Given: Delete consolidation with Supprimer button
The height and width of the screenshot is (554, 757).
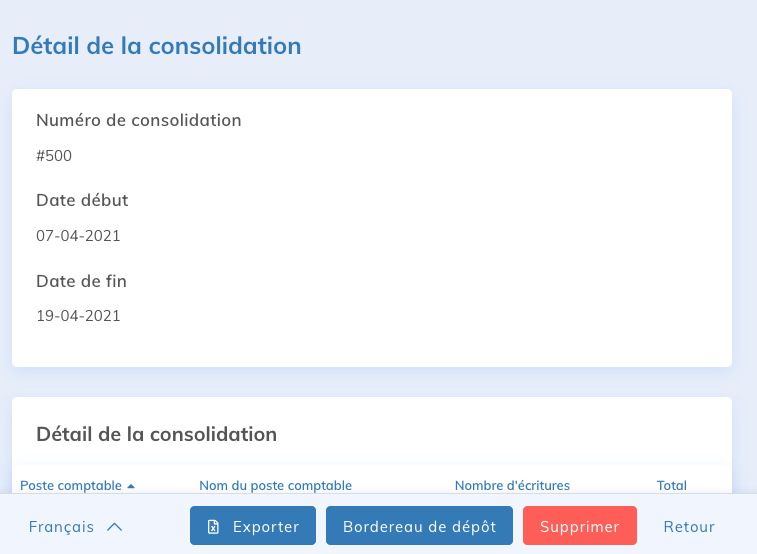Looking at the screenshot, I should [x=580, y=527].
